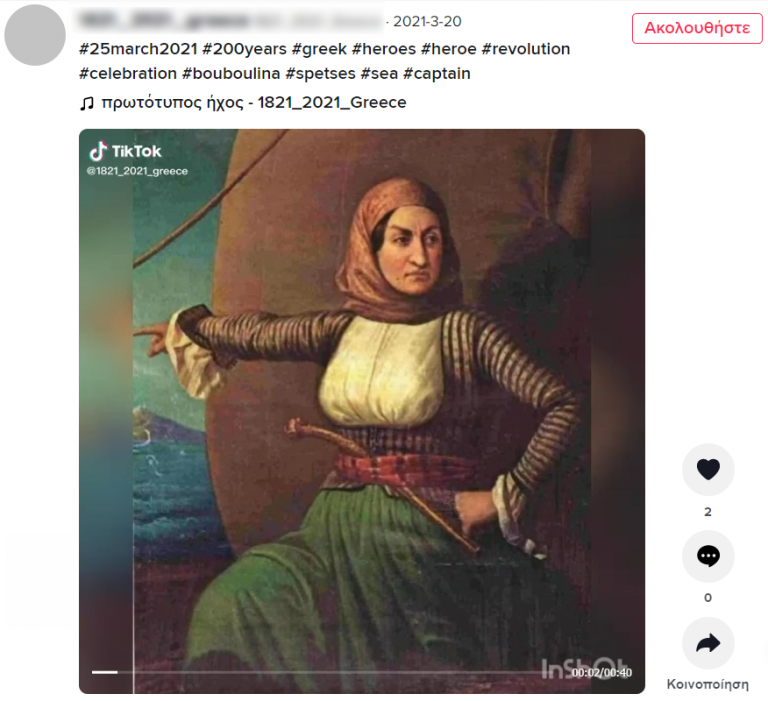
Task: Seek along the video progress bar
Action: [x=331, y=672]
